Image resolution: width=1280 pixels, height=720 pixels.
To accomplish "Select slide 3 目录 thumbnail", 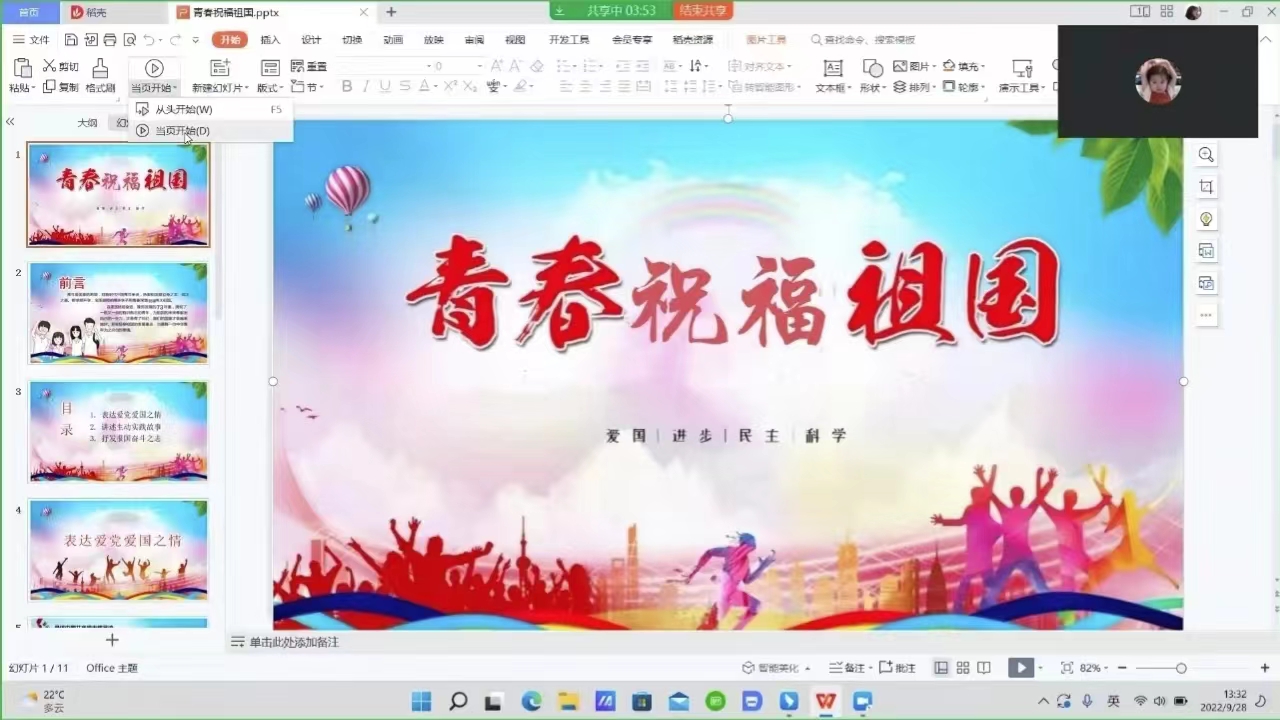I will (x=118, y=431).
